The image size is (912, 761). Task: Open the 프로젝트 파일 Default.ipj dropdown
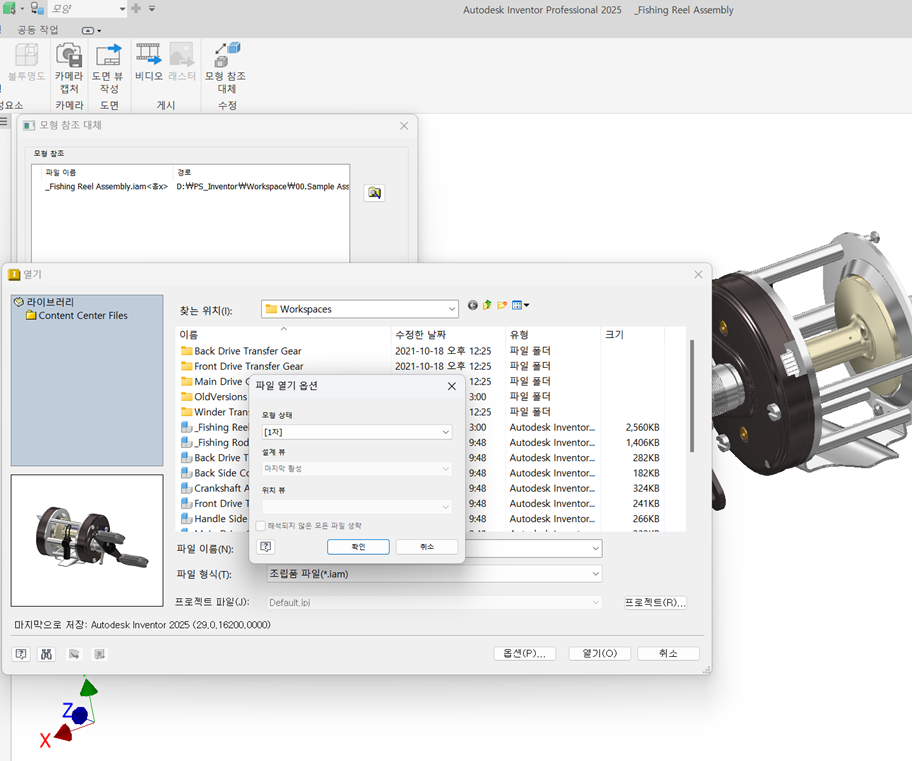click(x=434, y=602)
